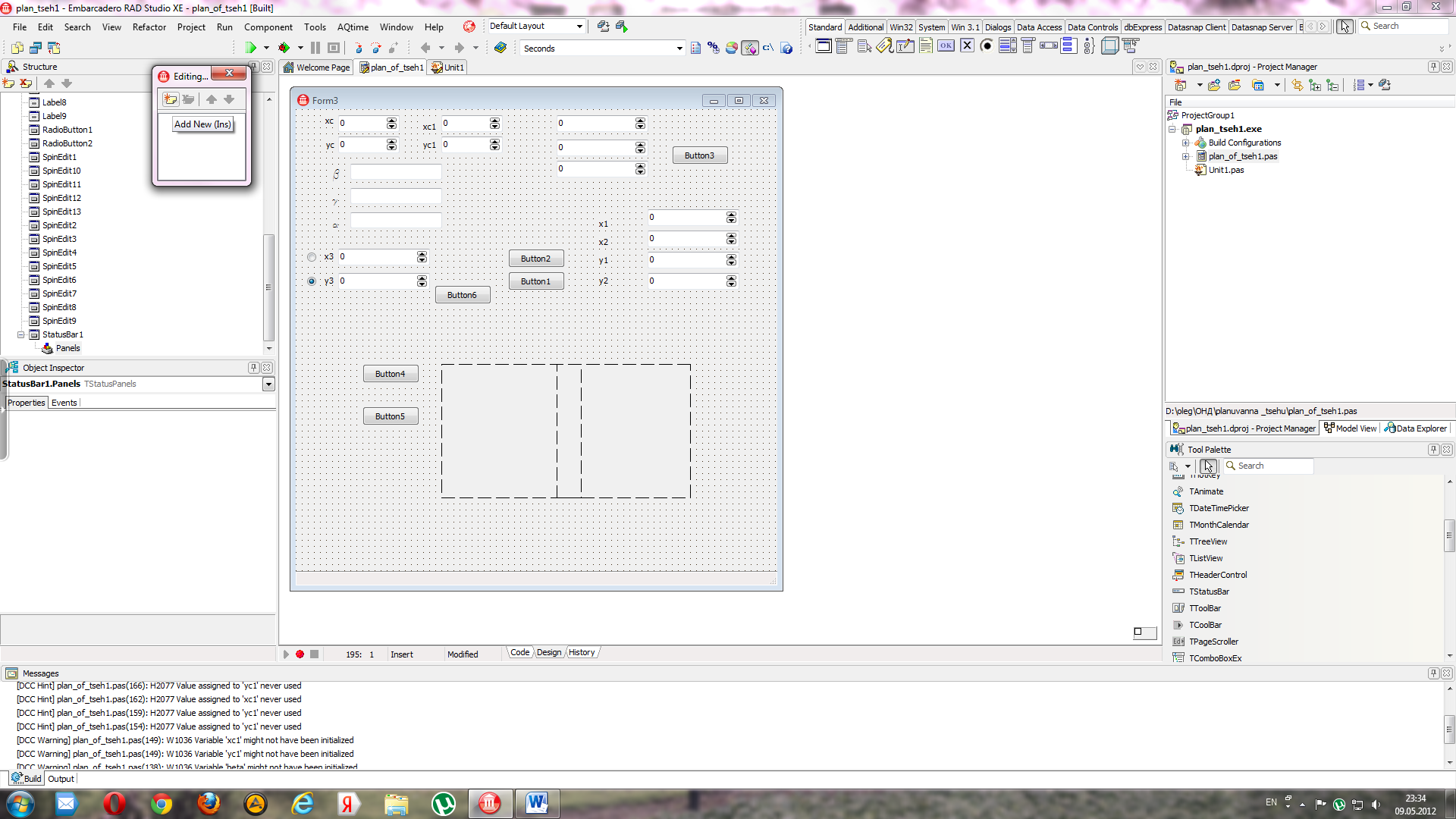This screenshot has height=819, width=1456.
Task: Click Add New item icon in Editing window
Action: pos(171,99)
